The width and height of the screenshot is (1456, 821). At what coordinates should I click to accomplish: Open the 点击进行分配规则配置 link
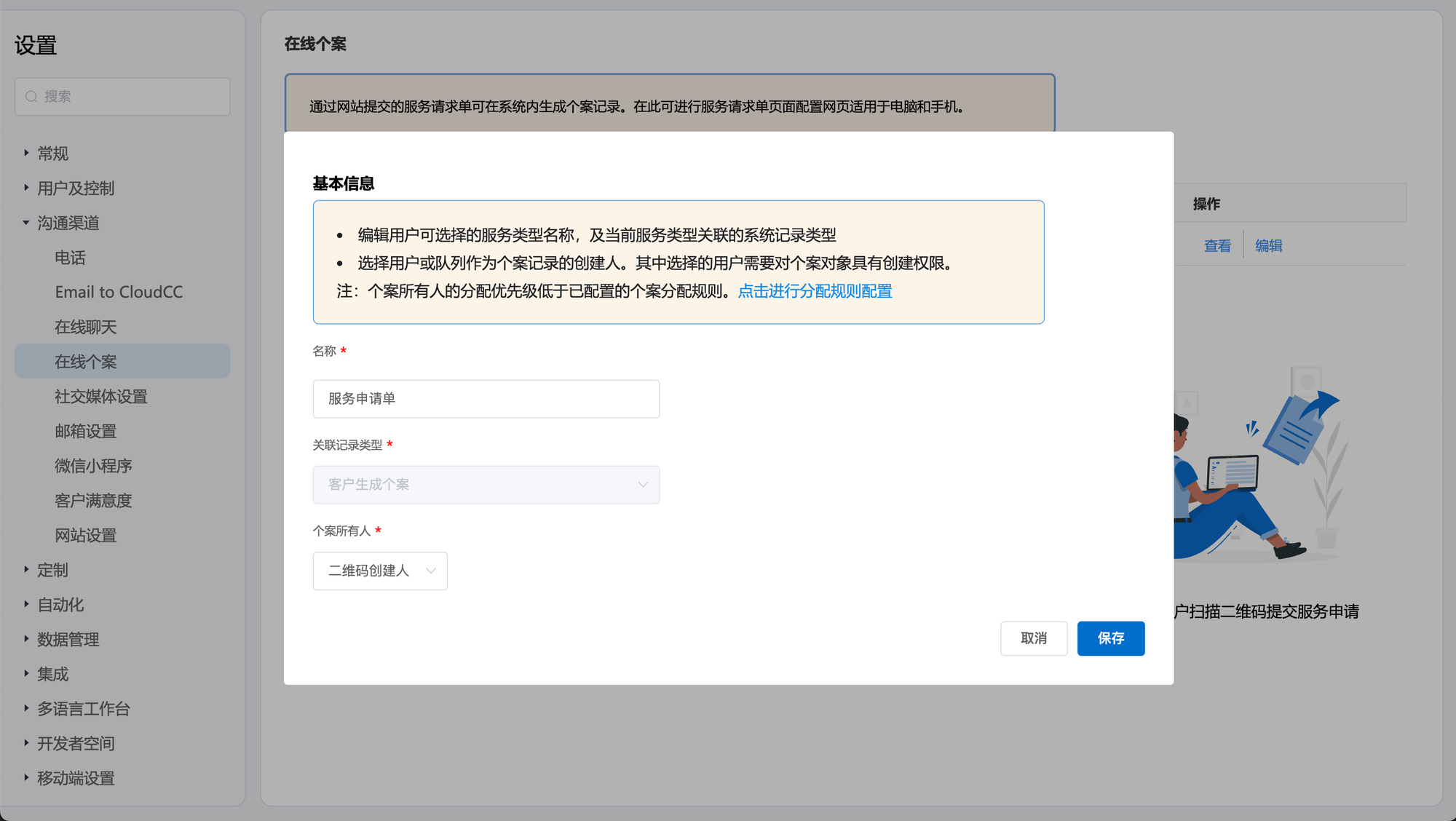point(815,291)
